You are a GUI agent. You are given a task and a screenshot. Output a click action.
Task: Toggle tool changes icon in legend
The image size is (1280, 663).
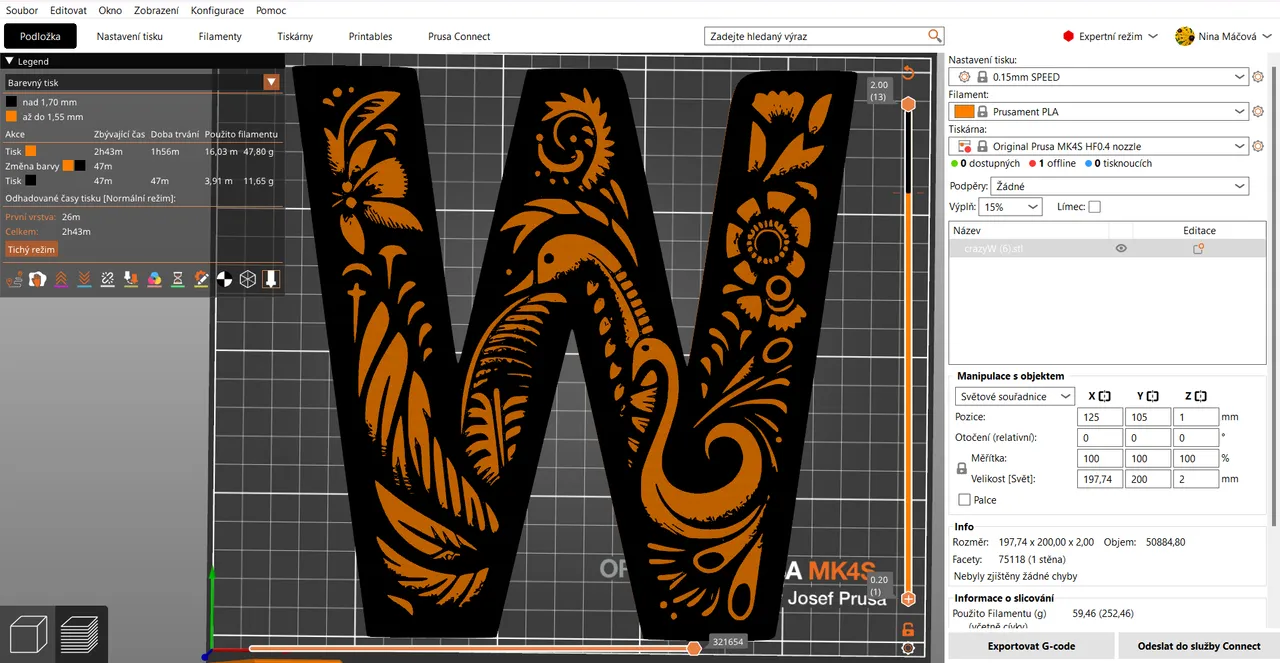131,279
